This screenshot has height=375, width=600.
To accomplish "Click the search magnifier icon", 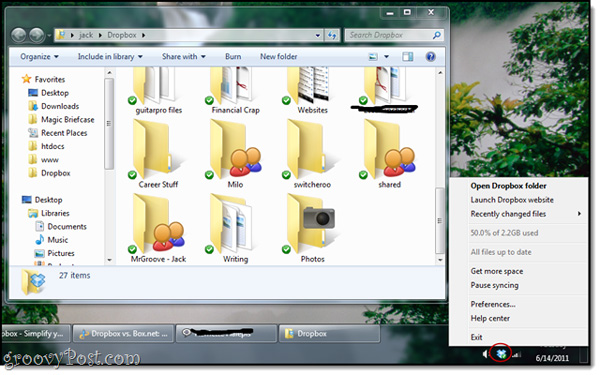I will click(x=436, y=35).
